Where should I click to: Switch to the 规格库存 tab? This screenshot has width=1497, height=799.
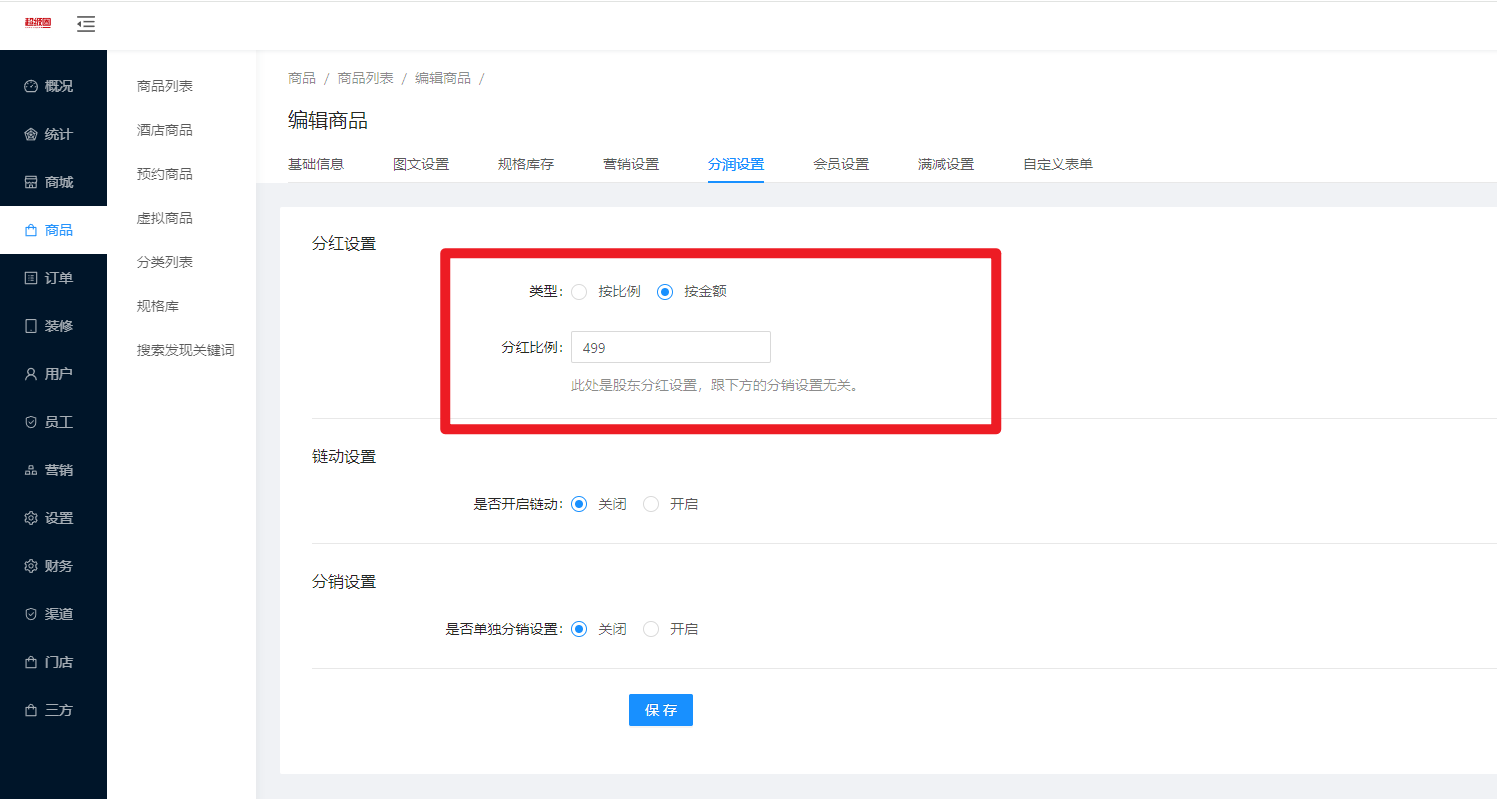click(526, 164)
